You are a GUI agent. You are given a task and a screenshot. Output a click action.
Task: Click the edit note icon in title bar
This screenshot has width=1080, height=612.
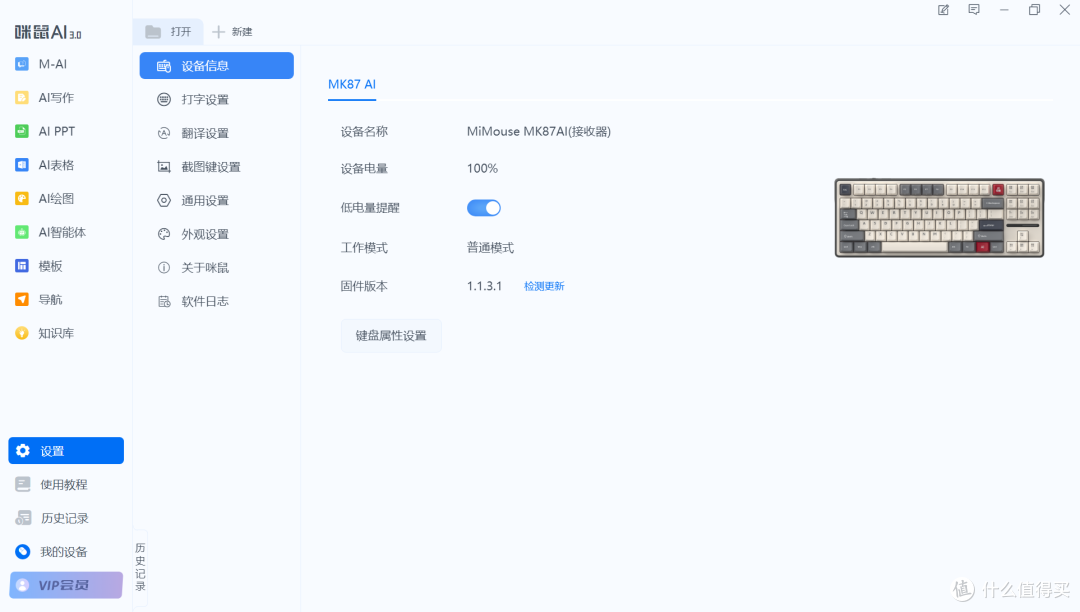pos(944,10)
